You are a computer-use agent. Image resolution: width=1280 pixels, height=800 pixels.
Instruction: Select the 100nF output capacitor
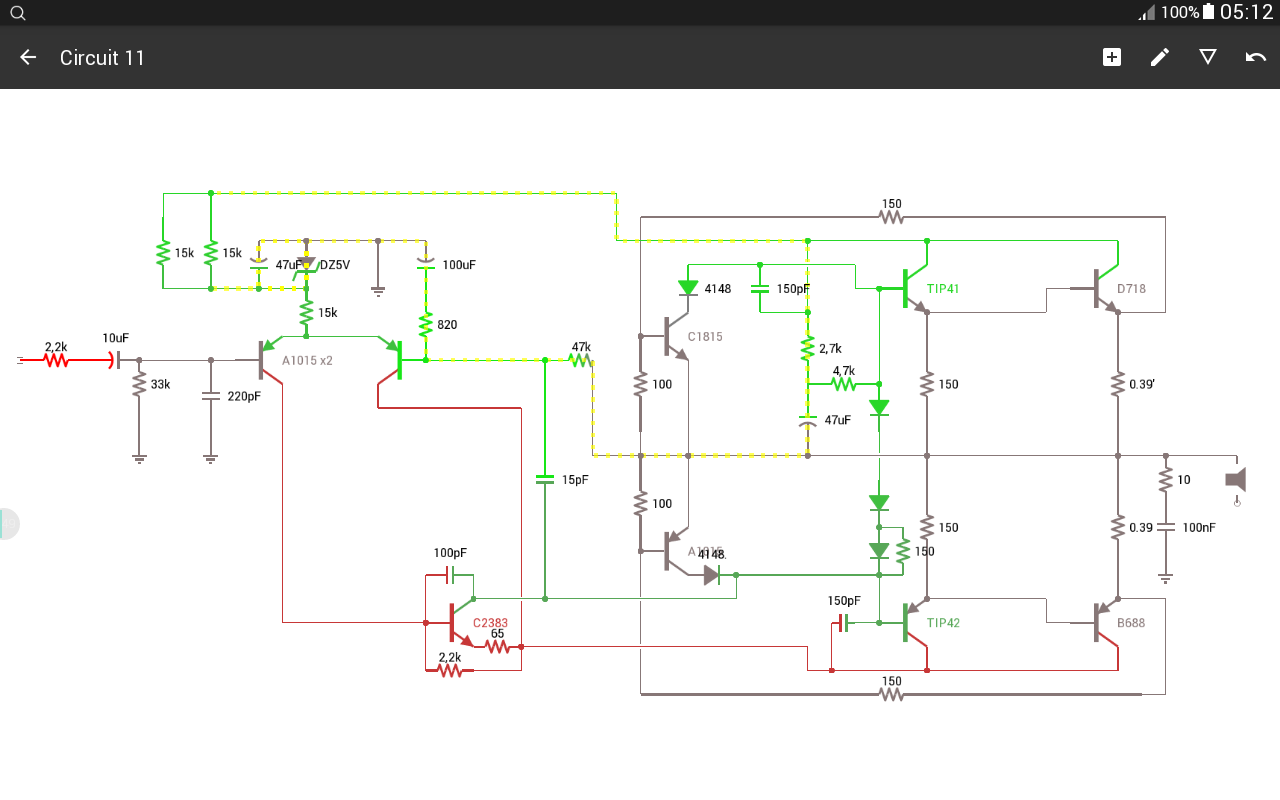1165,527
